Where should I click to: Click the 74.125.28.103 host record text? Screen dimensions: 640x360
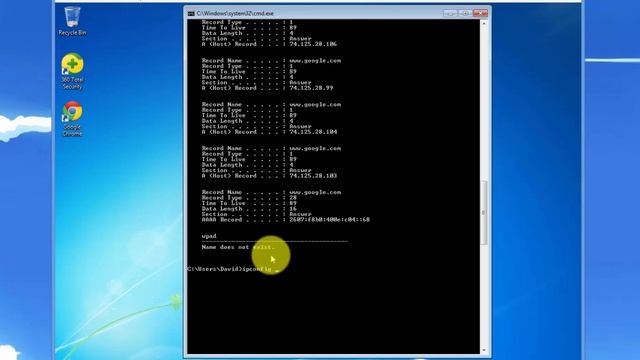tap(313, 176)
